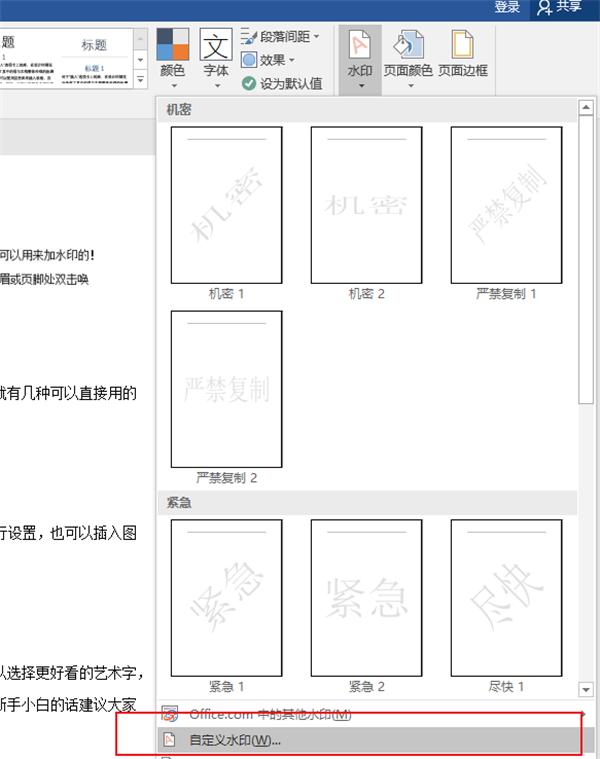Click the 共享 person icon

coord(544,7)
